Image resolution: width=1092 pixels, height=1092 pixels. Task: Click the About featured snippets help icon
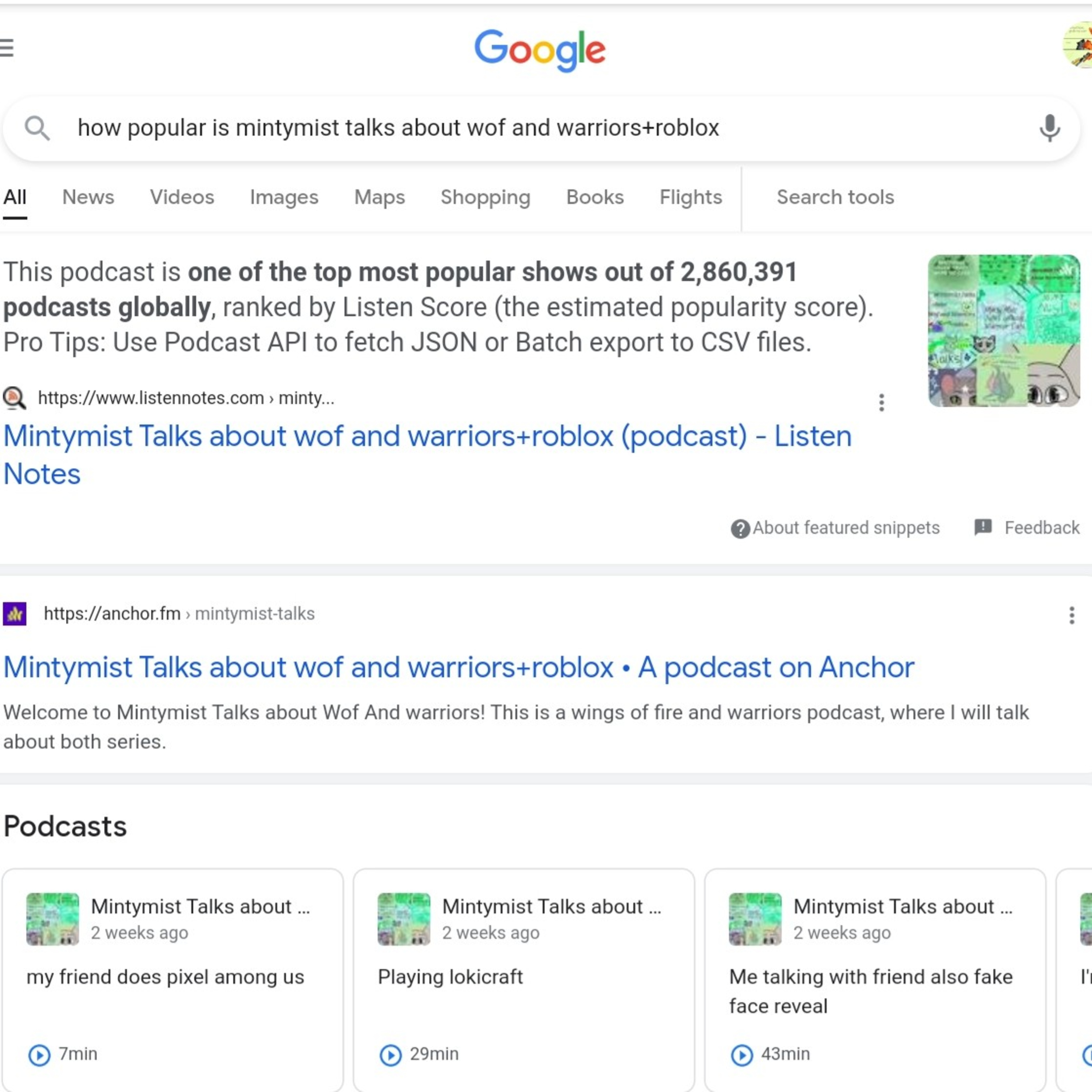pos(740,529)
